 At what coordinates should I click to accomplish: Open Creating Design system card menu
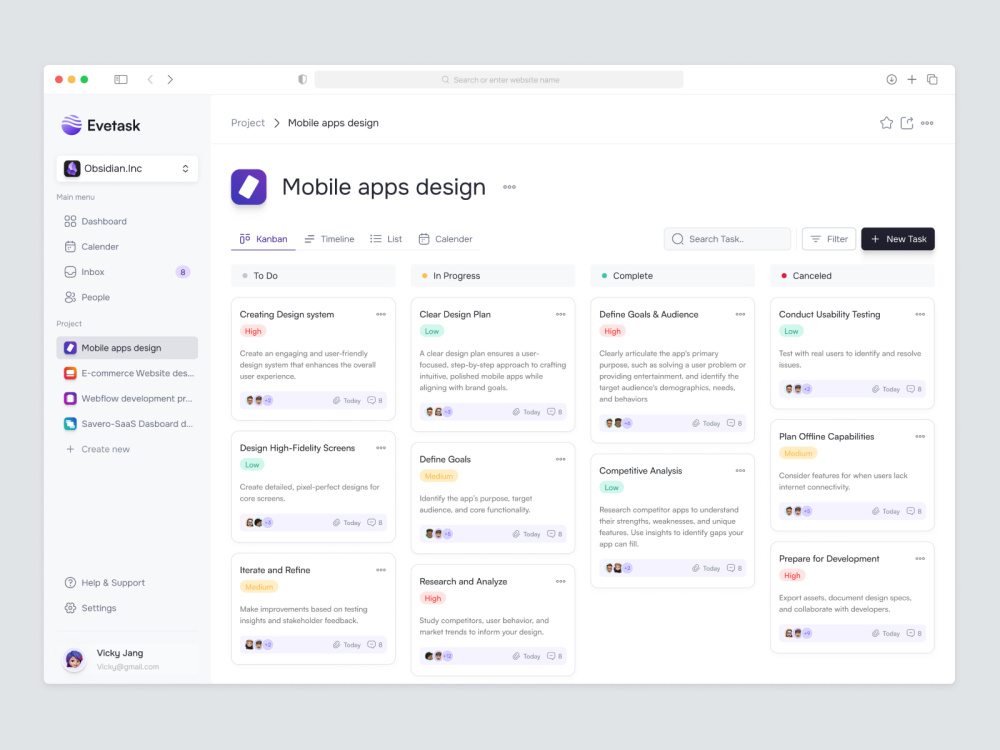381,314
